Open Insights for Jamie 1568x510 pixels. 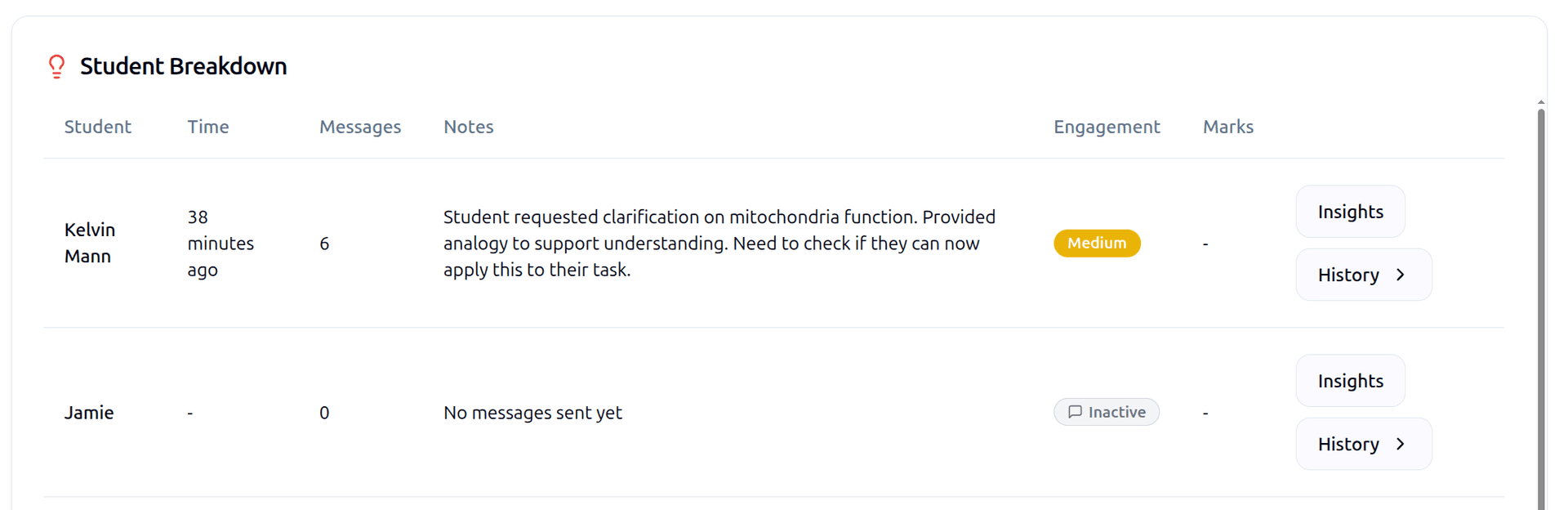1350,380
